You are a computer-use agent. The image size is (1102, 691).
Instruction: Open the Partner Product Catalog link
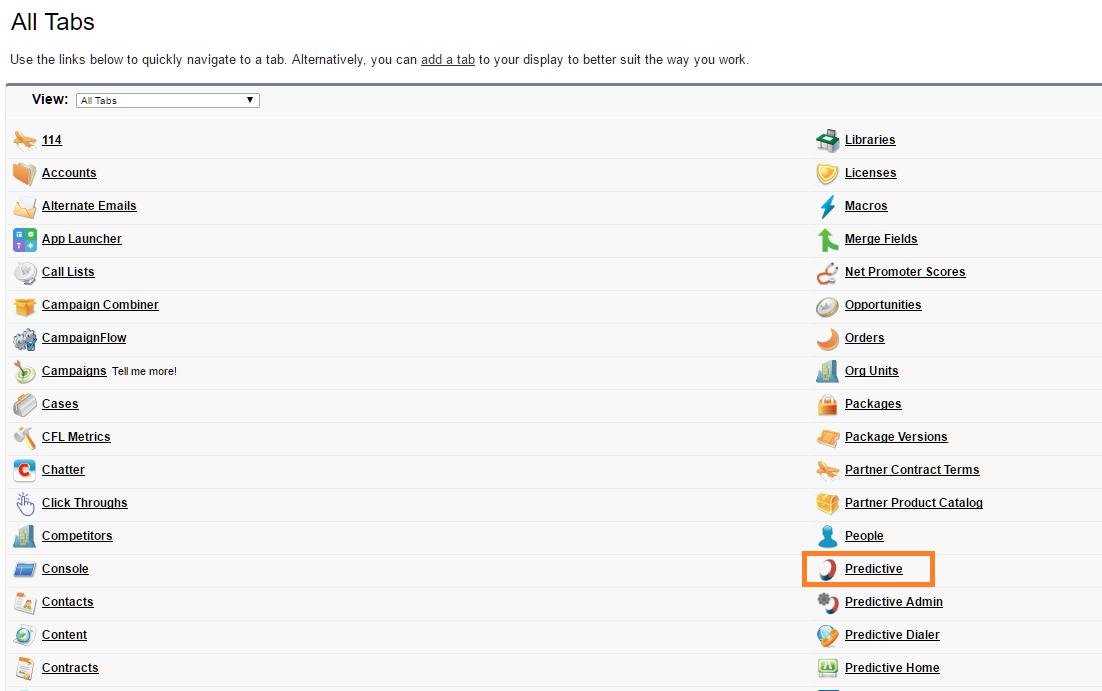pos(913,503)
